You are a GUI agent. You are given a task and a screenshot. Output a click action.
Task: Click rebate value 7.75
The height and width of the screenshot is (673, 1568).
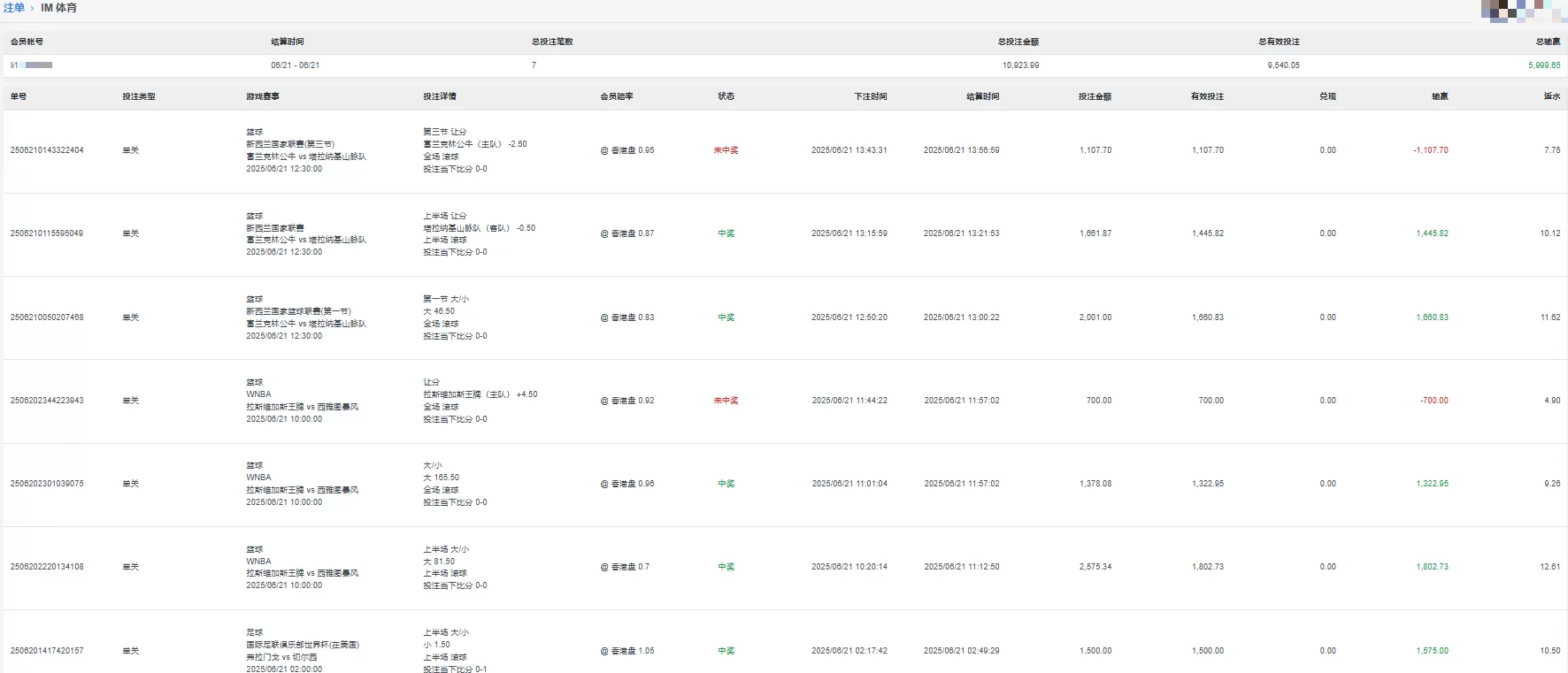tap(1553, 150)
